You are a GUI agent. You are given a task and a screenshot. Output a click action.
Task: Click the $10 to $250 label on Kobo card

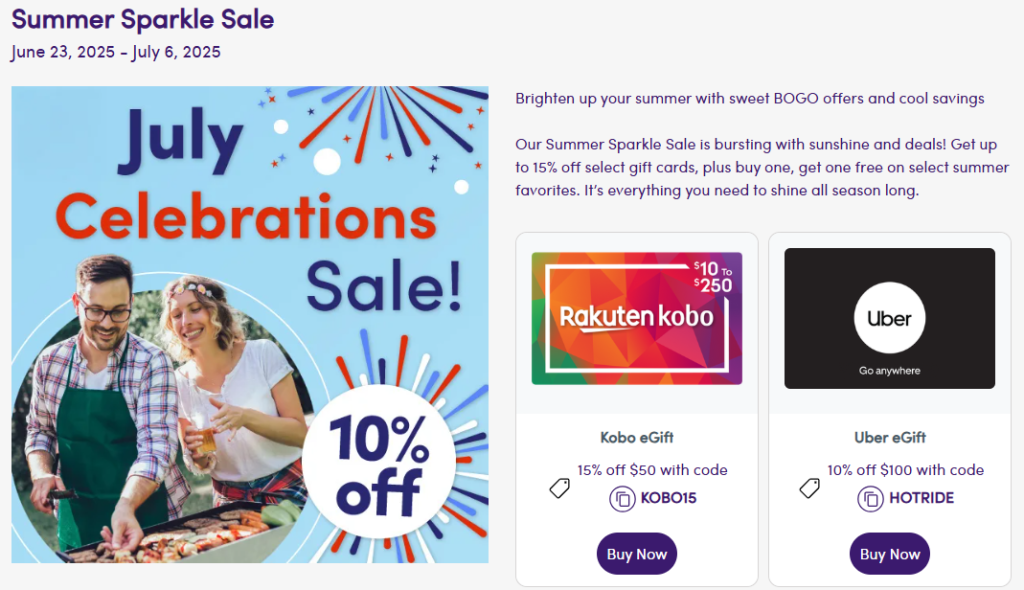click(x=713, y=277)
